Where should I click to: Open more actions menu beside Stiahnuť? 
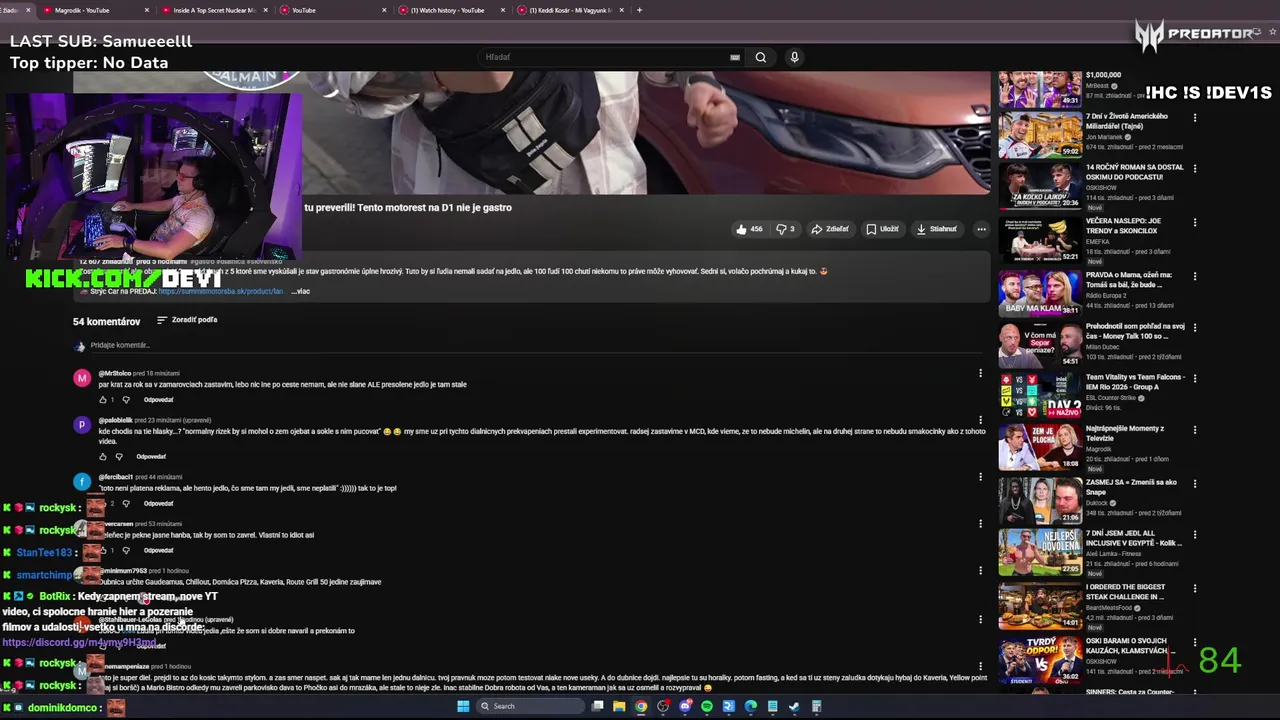point(981,229)
